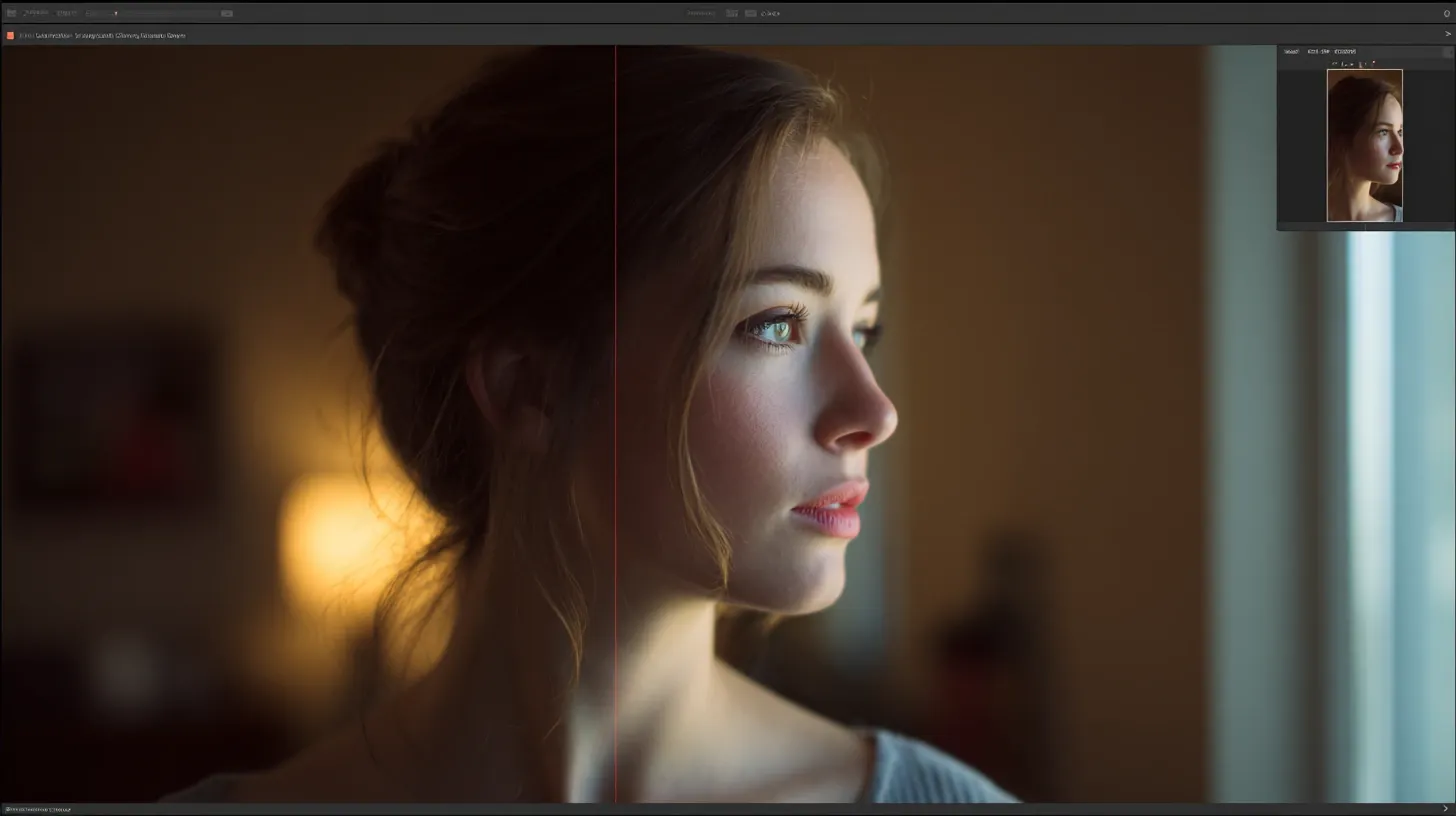The height and width of the screenshot is (816, 1456).
Task: Click the first small icon in the top center toolbar
Action: click(732, 13)
